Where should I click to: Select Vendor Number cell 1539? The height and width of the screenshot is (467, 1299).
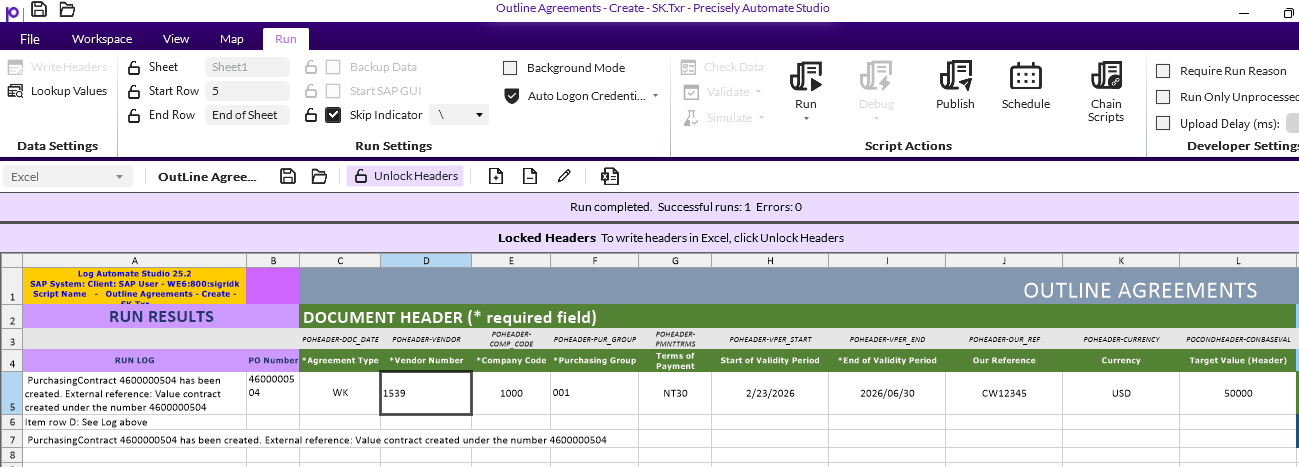[x=425, y=393]
